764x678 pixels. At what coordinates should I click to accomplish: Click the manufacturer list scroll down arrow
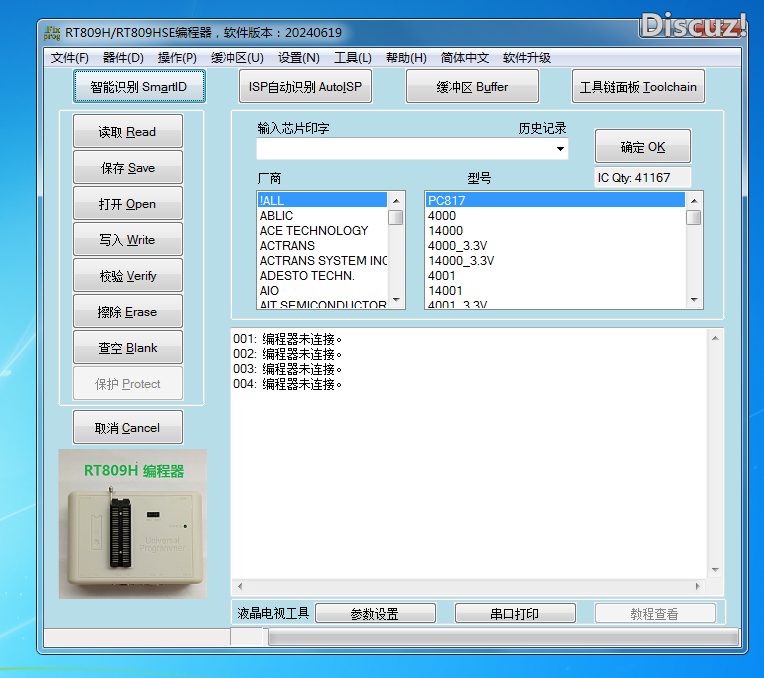coord(396,300)
